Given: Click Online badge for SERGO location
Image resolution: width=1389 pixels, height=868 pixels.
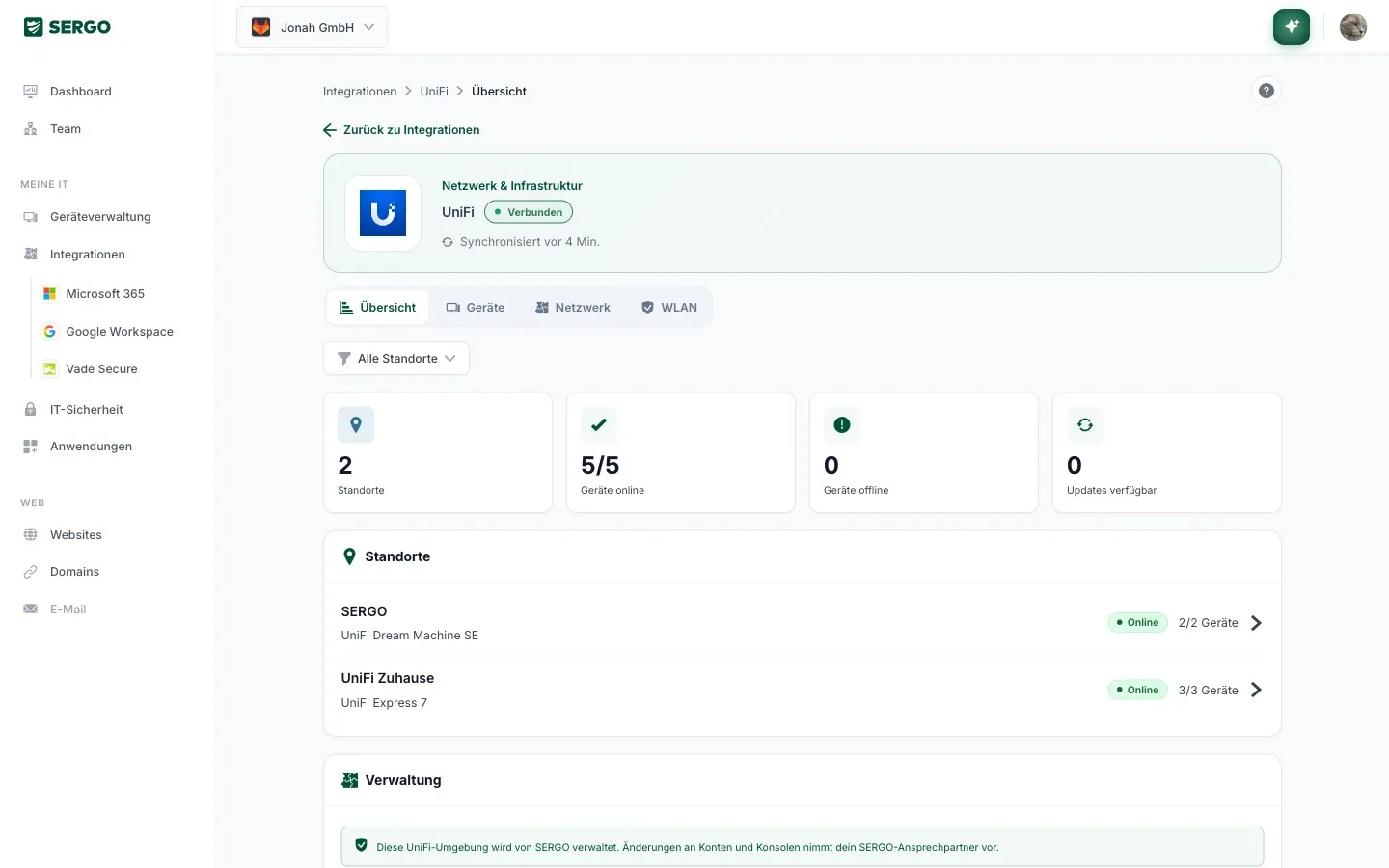Looking at the screenshot, I should 1137,623.
